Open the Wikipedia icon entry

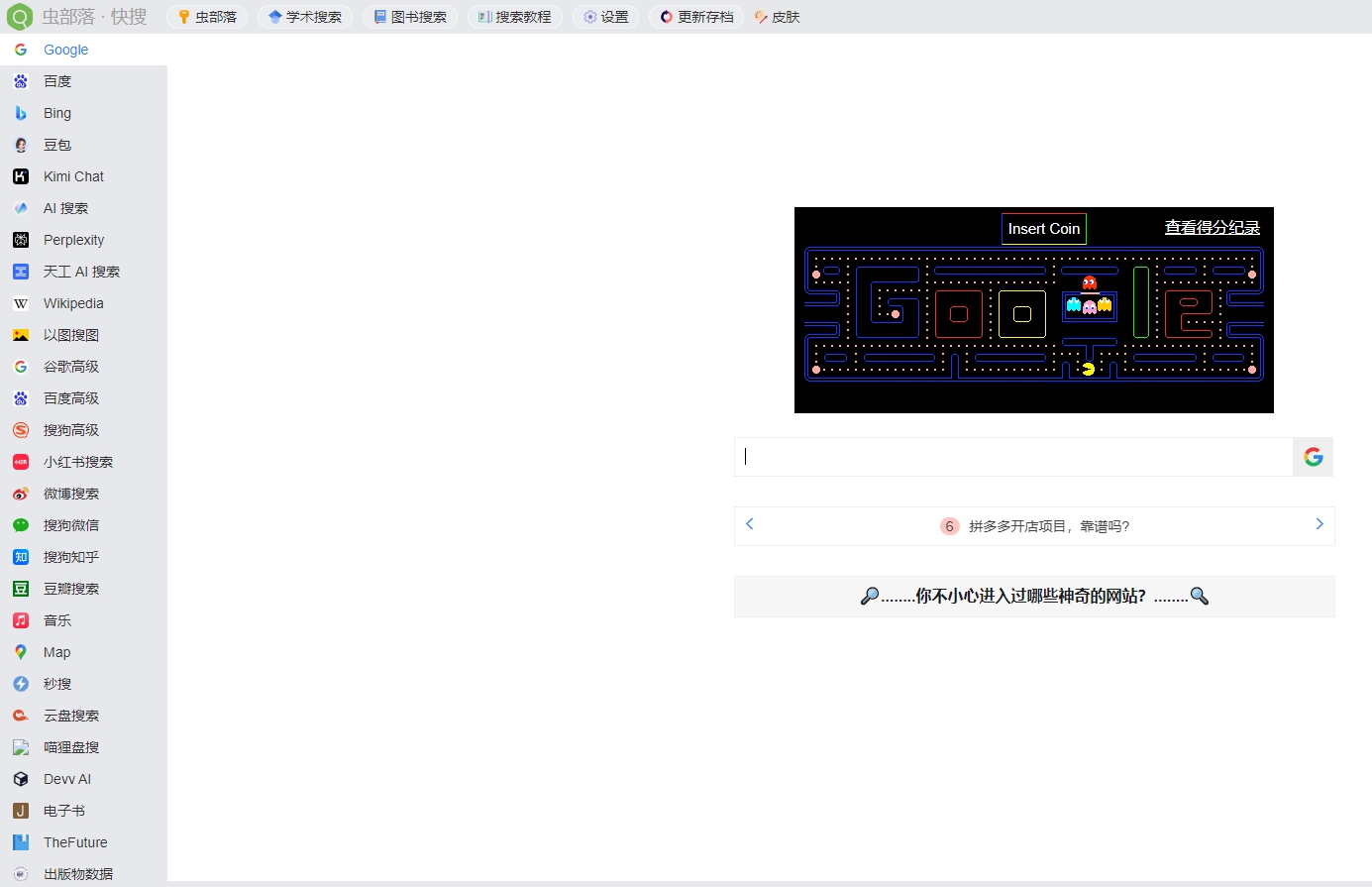(21, 303)
